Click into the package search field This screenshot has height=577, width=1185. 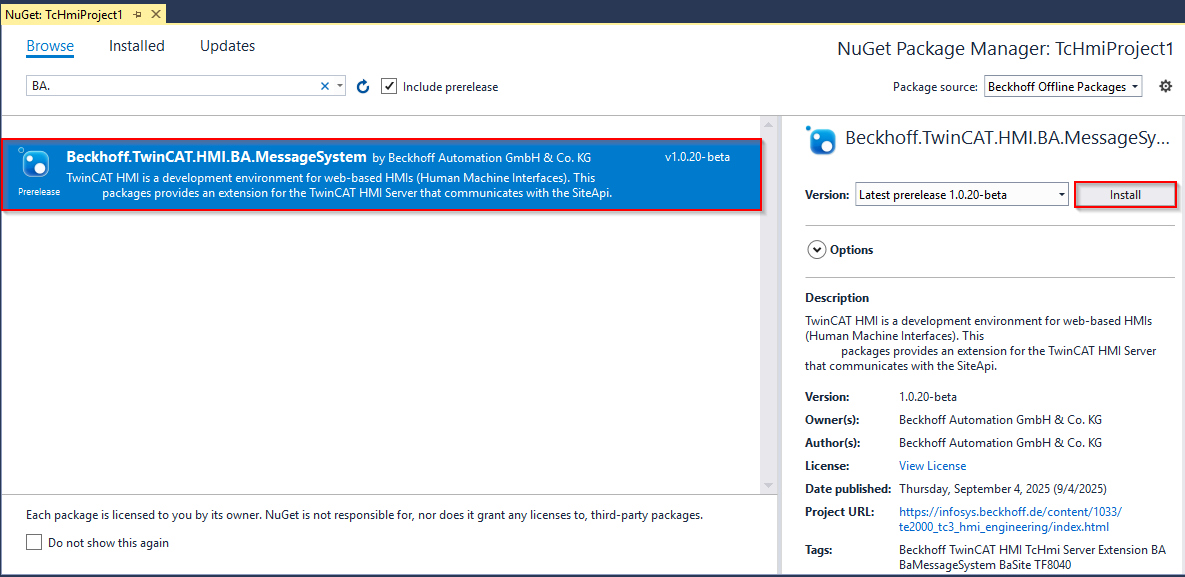pos(170,87)
